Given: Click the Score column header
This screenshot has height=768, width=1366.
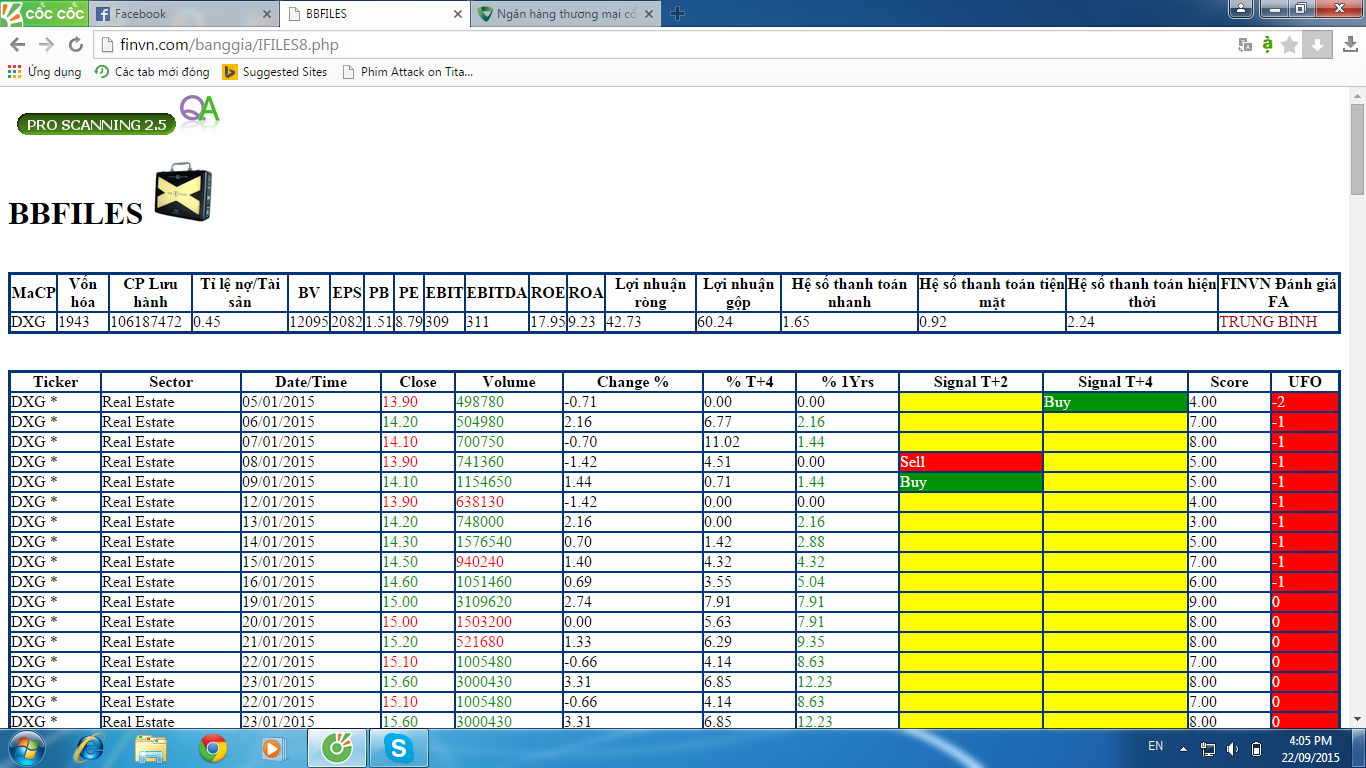Looking at the screenshot, I should (1230, 382).
